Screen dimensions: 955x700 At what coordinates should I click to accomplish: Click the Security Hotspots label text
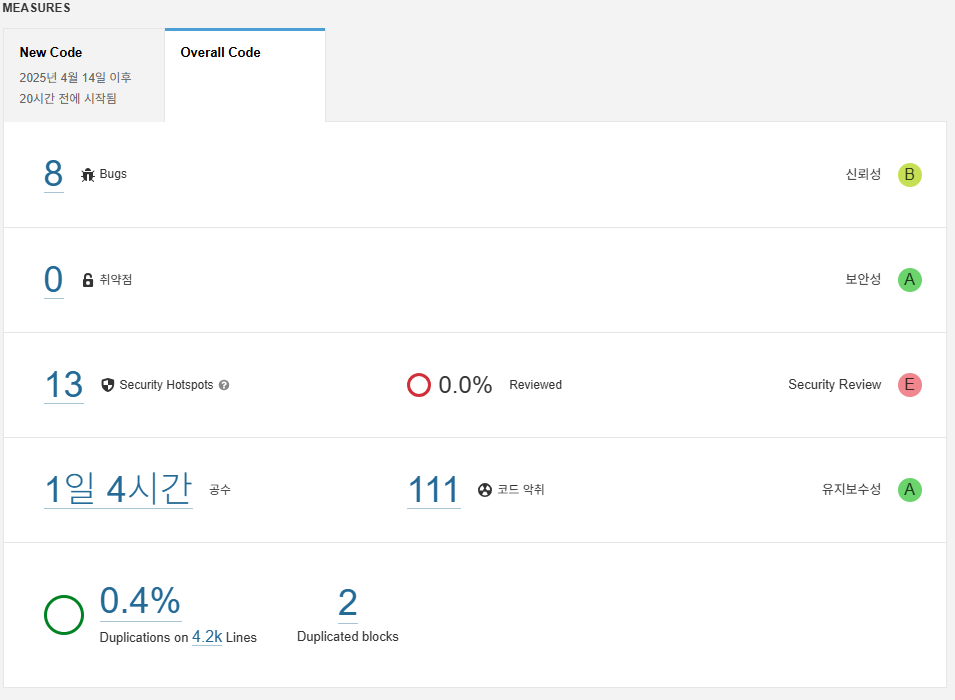point(166,385)
